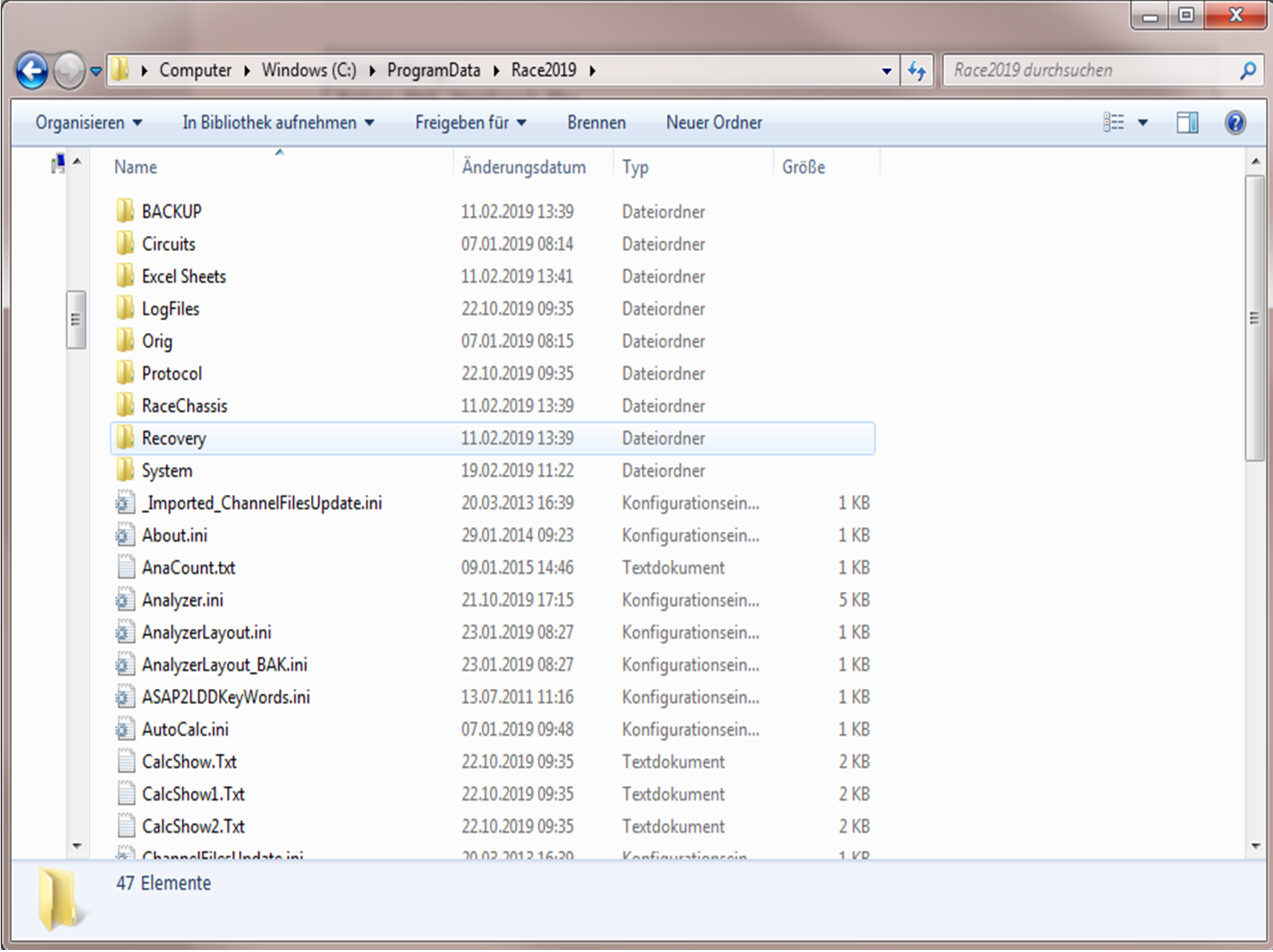
Task: Click the Refresh icon beside address bar
Action: point(916,71)
